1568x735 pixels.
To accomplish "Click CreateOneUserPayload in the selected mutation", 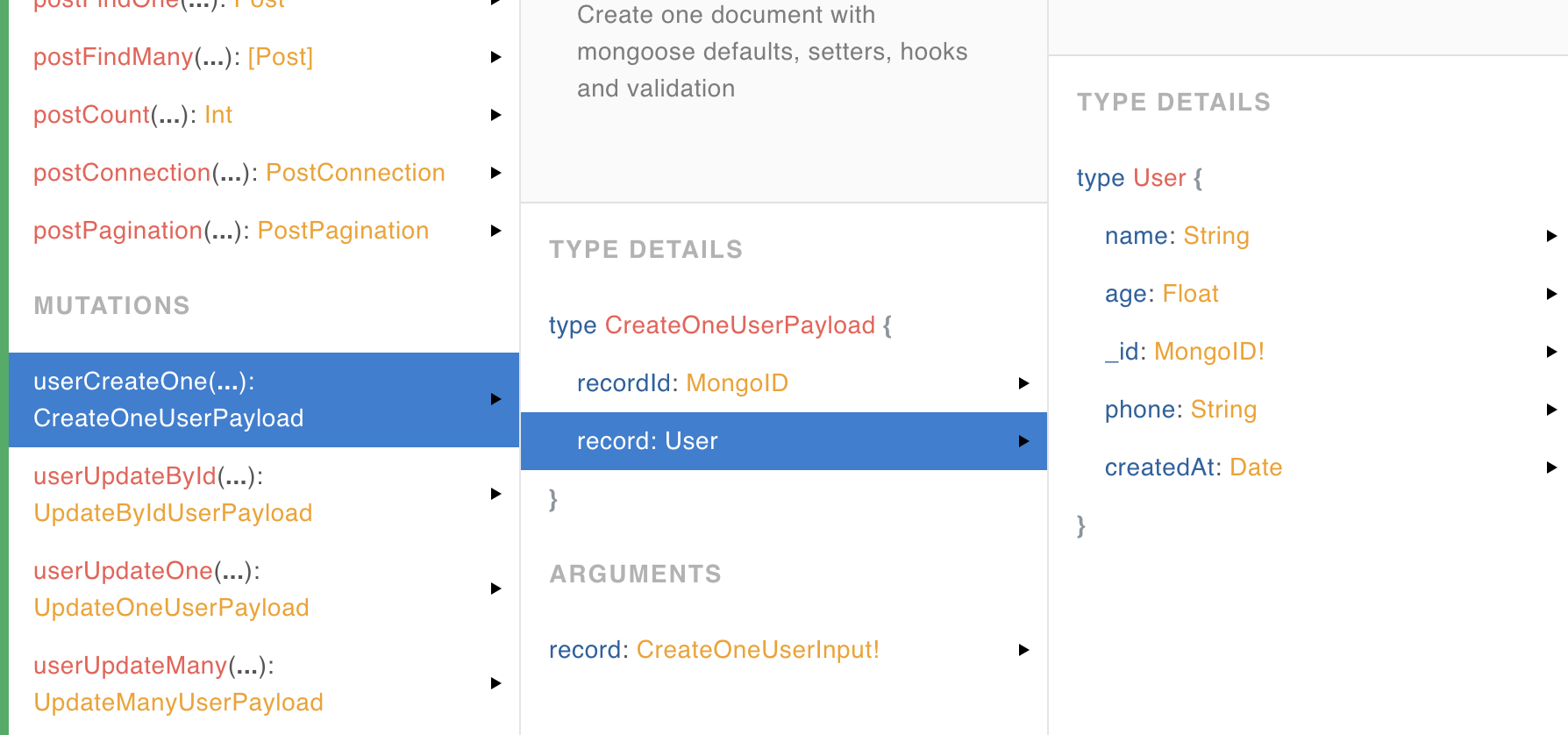I will tap(168, 418).
